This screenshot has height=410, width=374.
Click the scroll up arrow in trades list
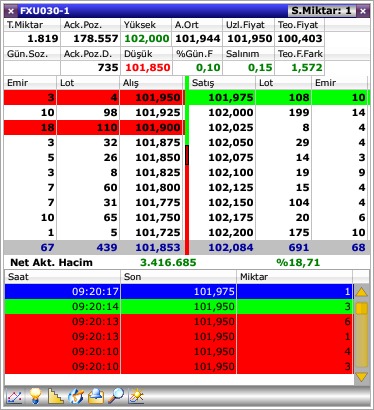pyautogui.click(x=361, y=293)
